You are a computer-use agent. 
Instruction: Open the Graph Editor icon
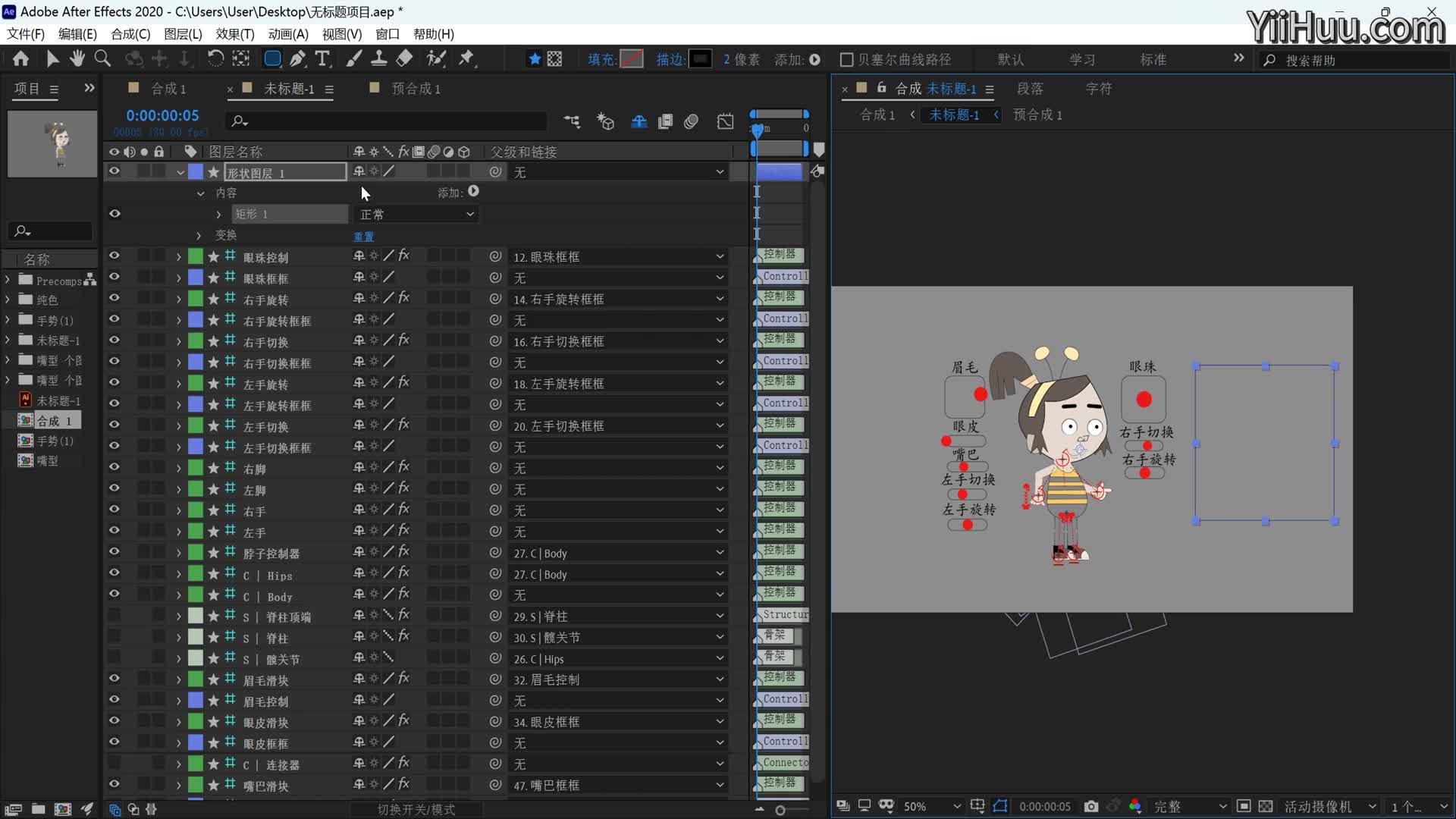(726, 121)
